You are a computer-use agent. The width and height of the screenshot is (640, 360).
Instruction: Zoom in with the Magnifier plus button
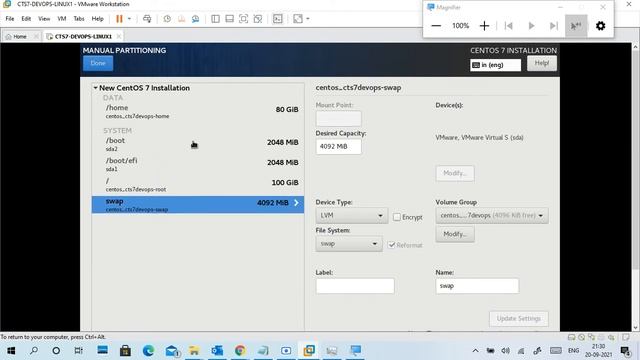(484, 26)
